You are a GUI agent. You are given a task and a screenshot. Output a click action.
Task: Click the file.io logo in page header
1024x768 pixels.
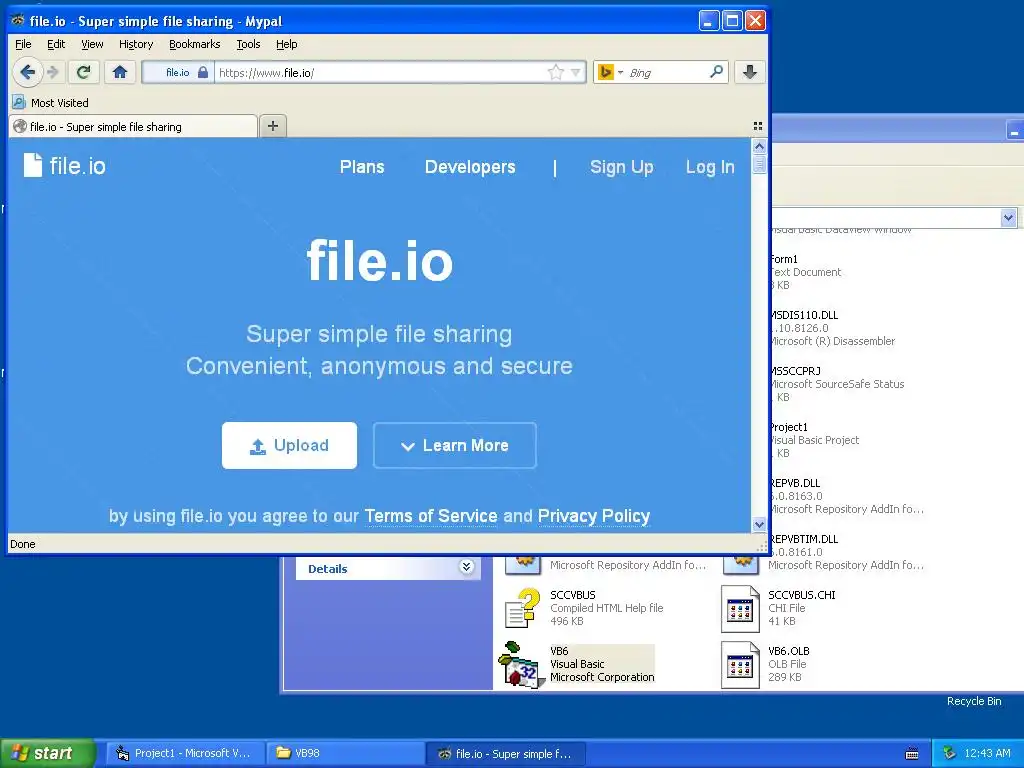click(x=65, y=165)
